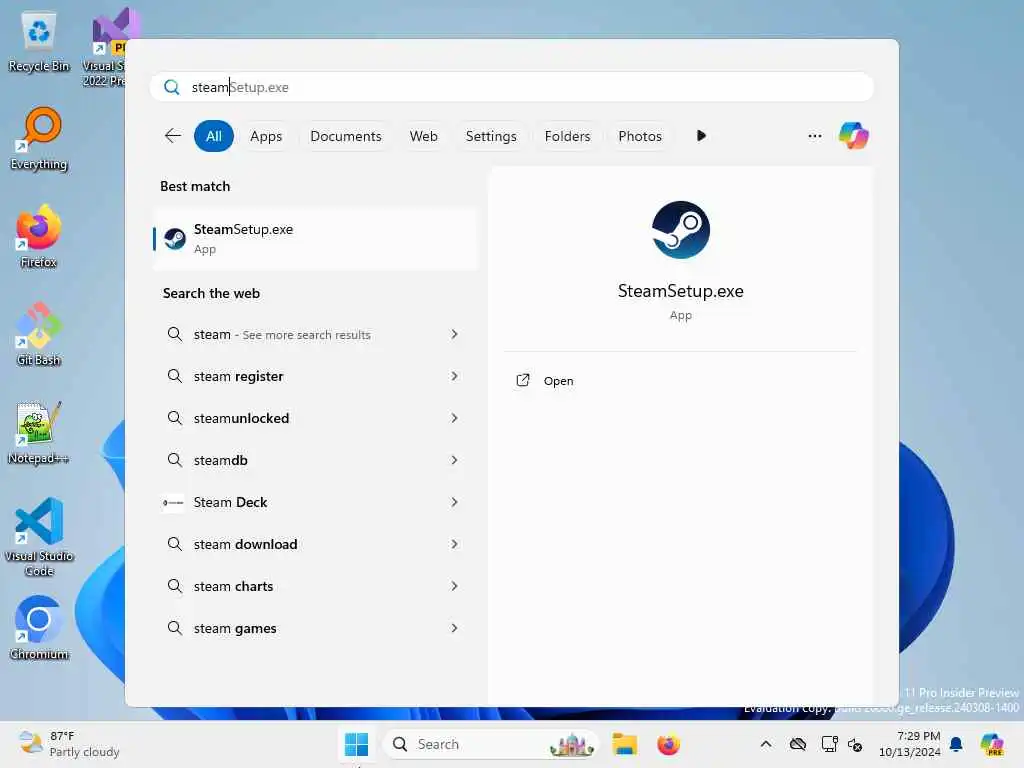The image size is (1024, 768).
Task: Switch to the Settings filter tab
Action: click(x=491, y=136)
